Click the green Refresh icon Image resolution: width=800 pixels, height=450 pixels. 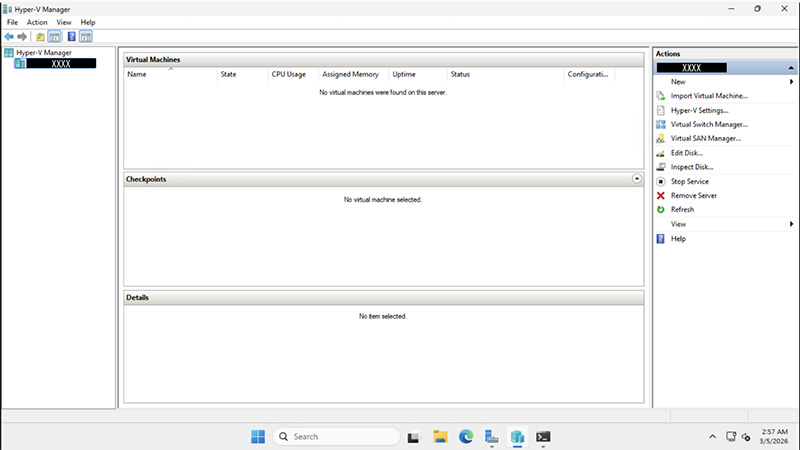[x=660, y=210]
